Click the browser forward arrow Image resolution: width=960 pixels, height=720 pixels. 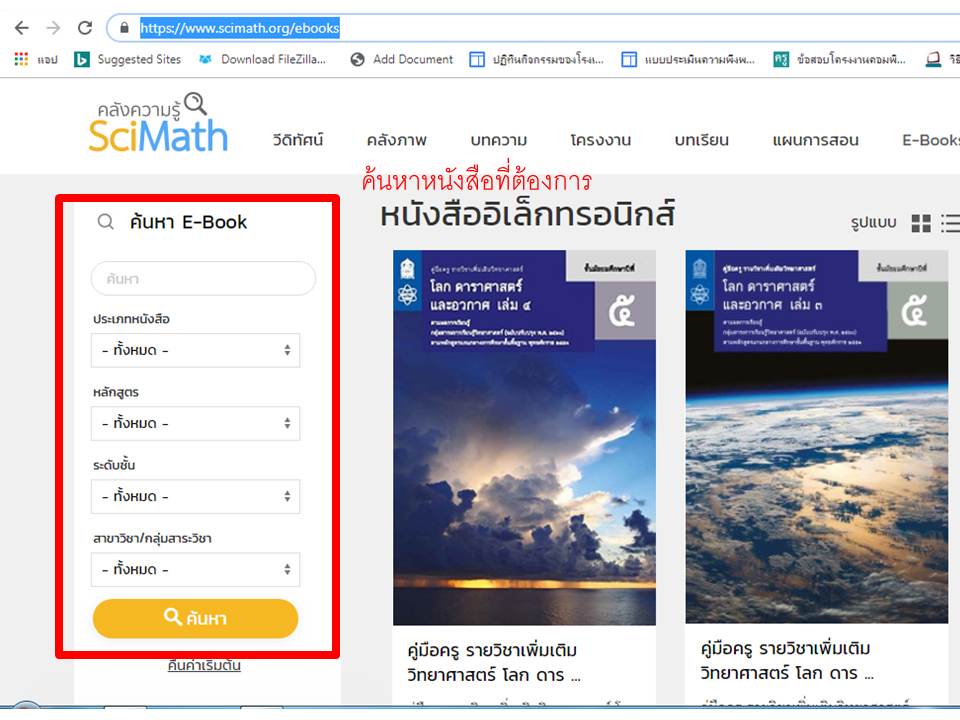click(x=53, y=28)
